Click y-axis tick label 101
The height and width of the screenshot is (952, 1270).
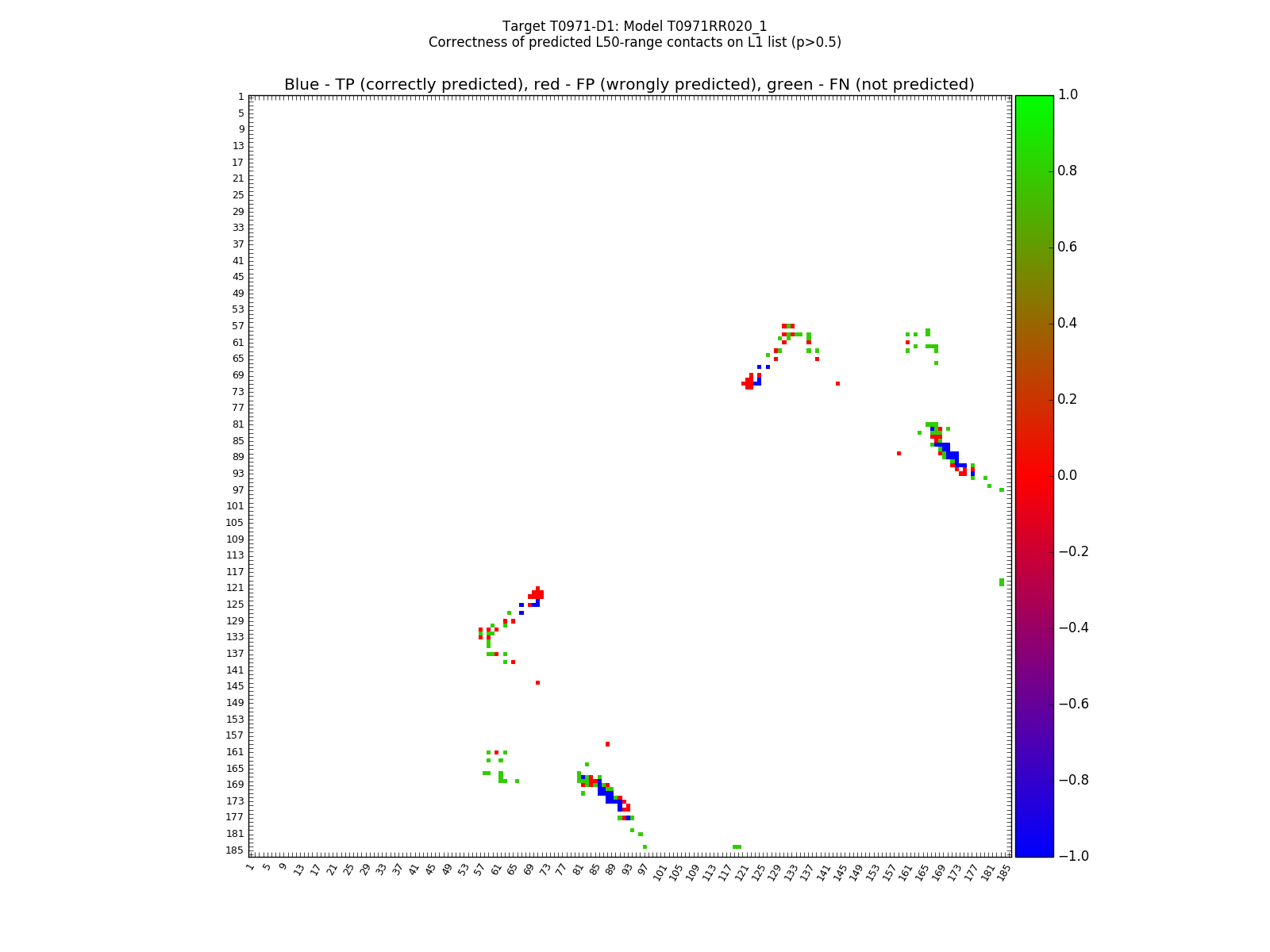(234, 506)
